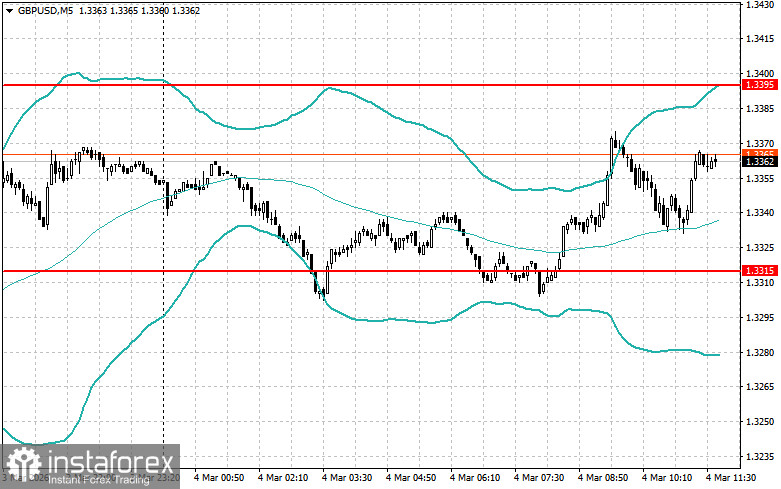Click the 4 Mar 10:10 time label
This screenshot has height=489, width=781.
click(667, 478)
